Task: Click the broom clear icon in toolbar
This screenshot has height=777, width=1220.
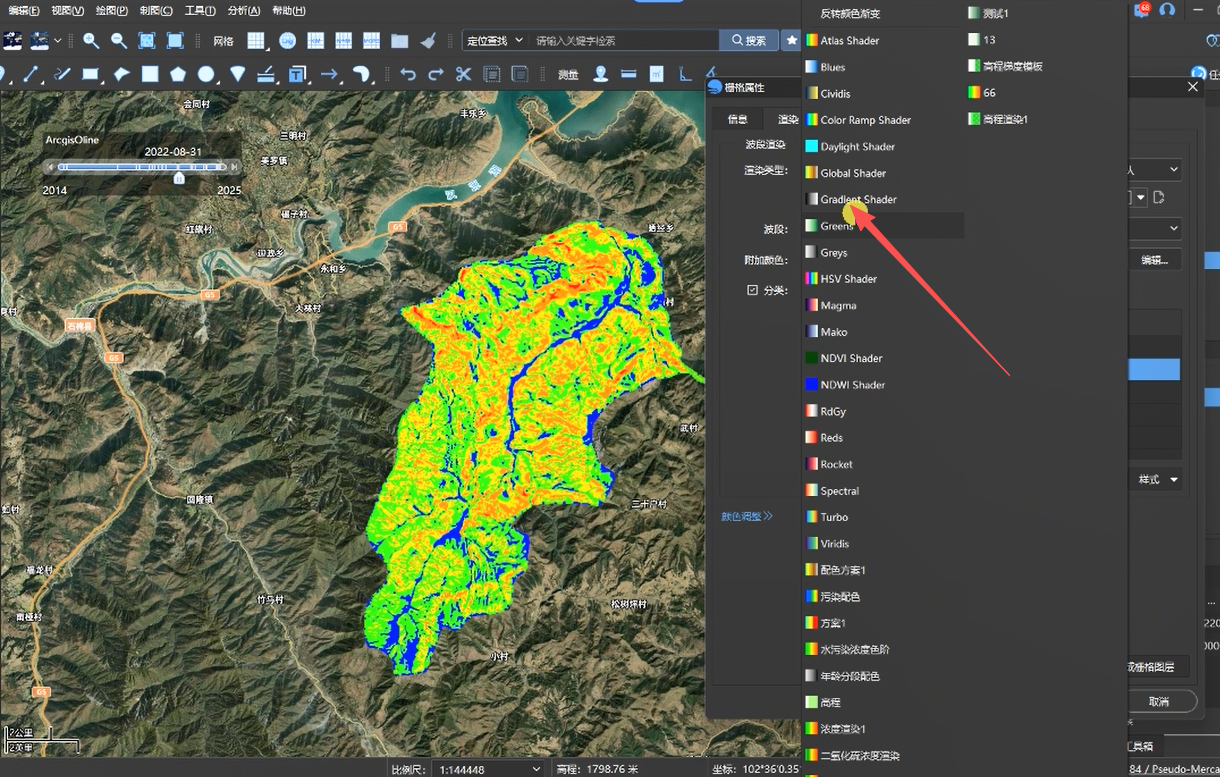Action: coord(428,41)
